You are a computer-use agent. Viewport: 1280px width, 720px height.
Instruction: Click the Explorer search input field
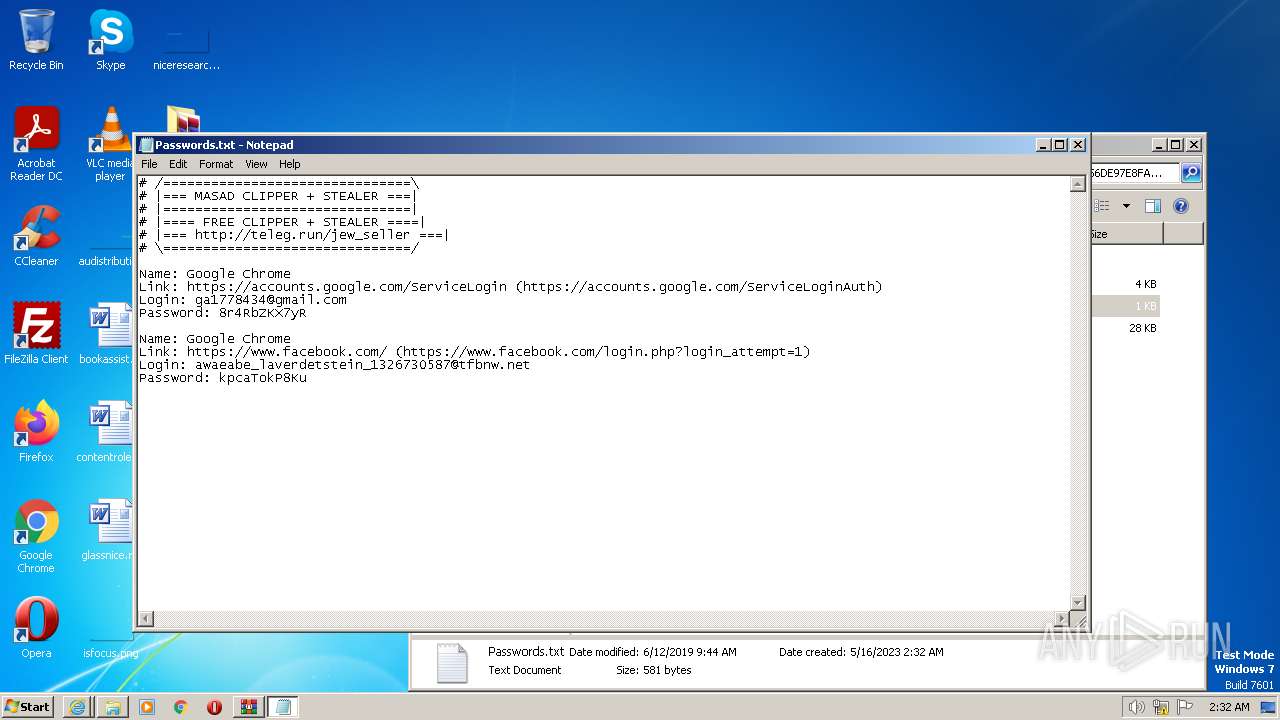pos(1135,173)
